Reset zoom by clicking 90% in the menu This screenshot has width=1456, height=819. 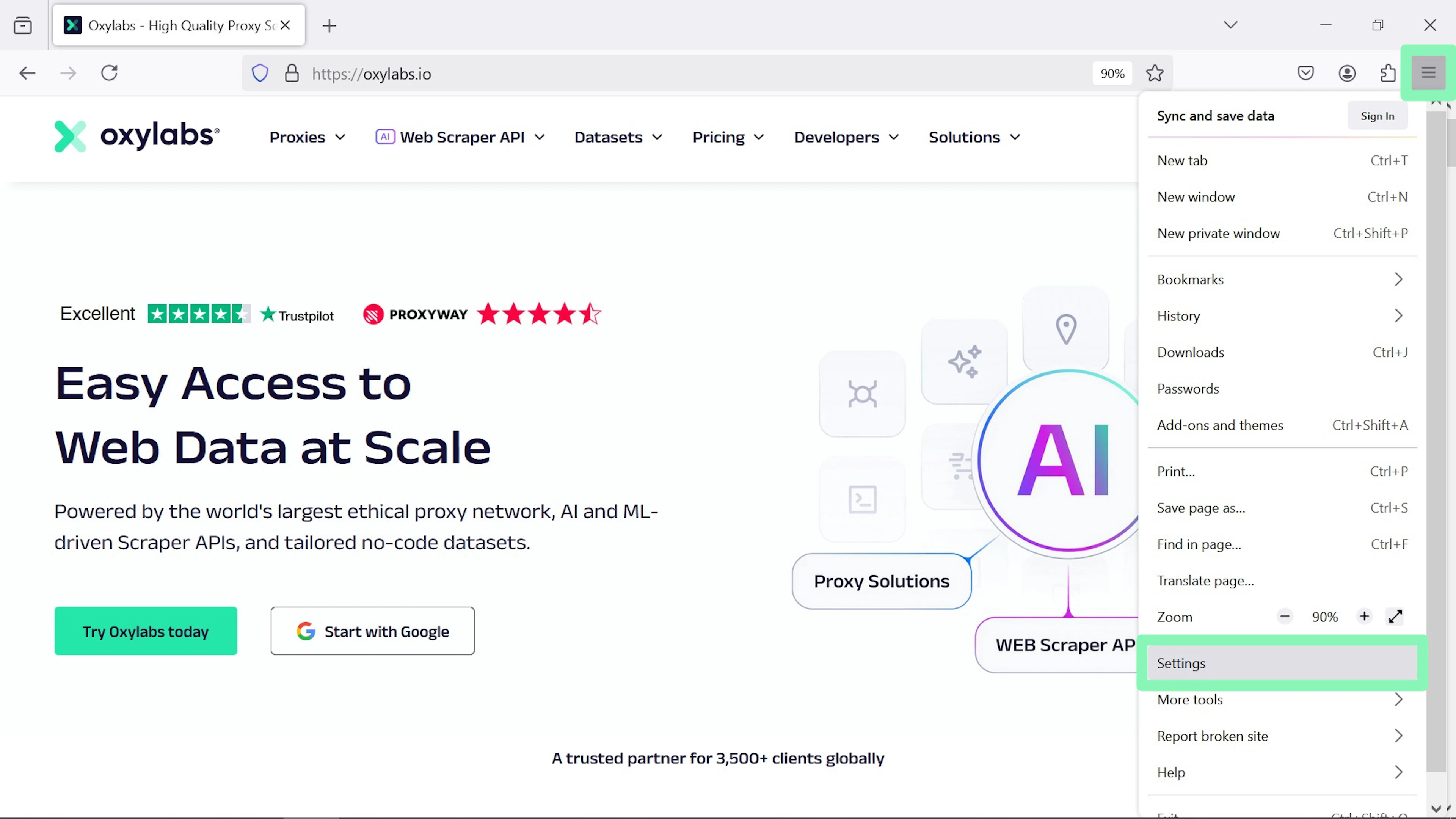[1325, 617]
